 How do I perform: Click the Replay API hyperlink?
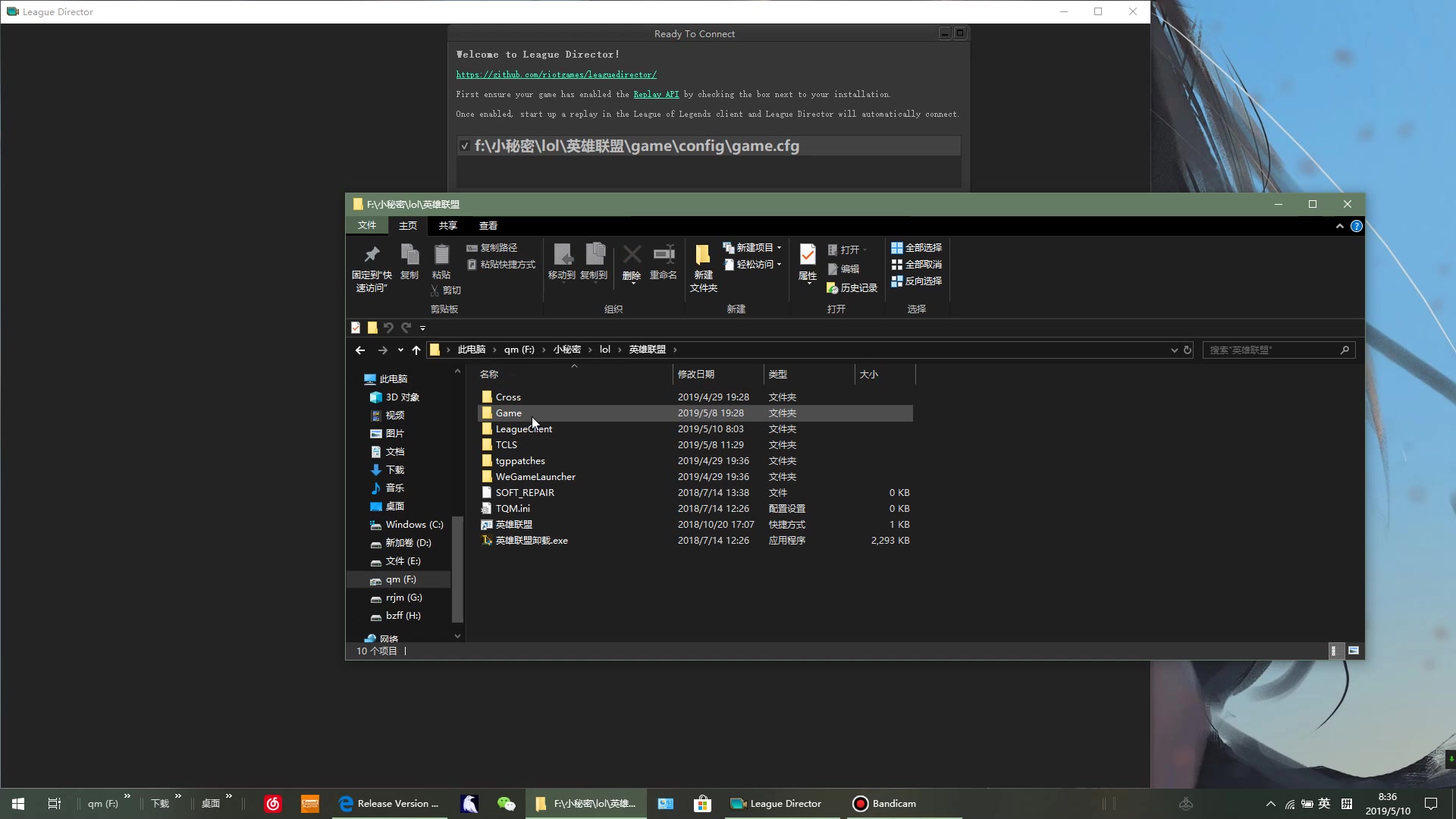(656, 94)
